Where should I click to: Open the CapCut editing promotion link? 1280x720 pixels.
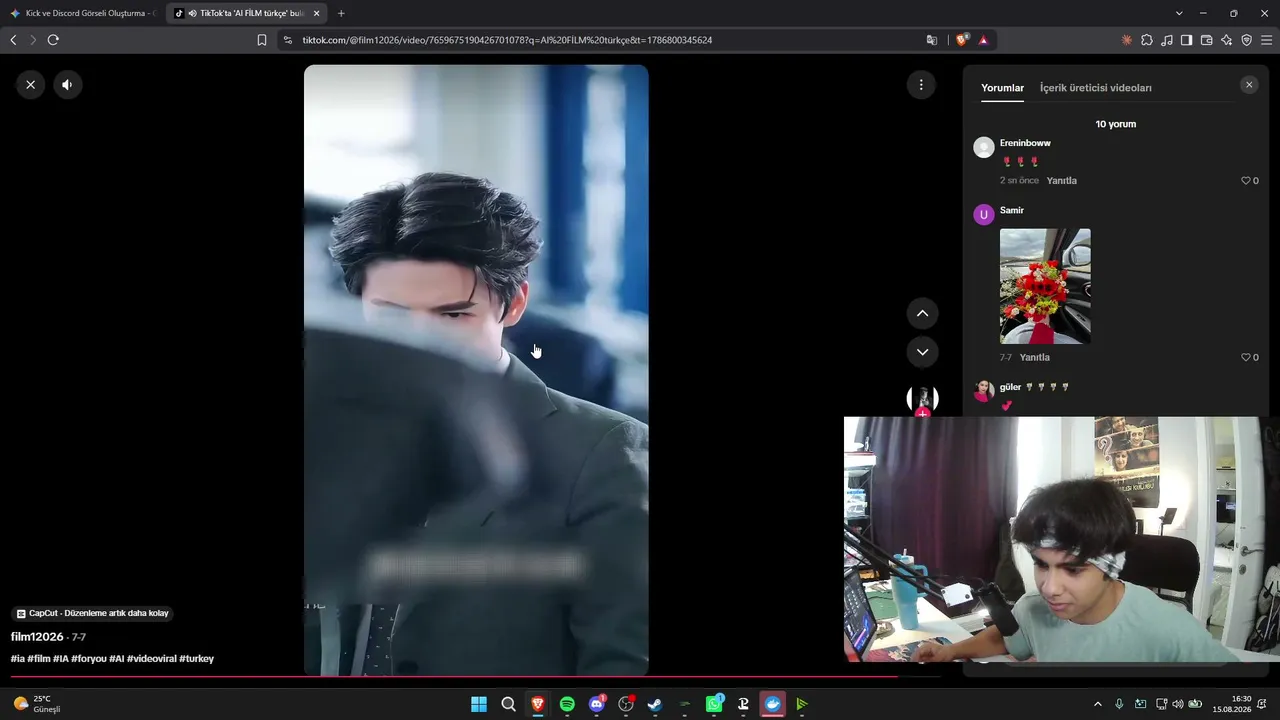(92, 613)
